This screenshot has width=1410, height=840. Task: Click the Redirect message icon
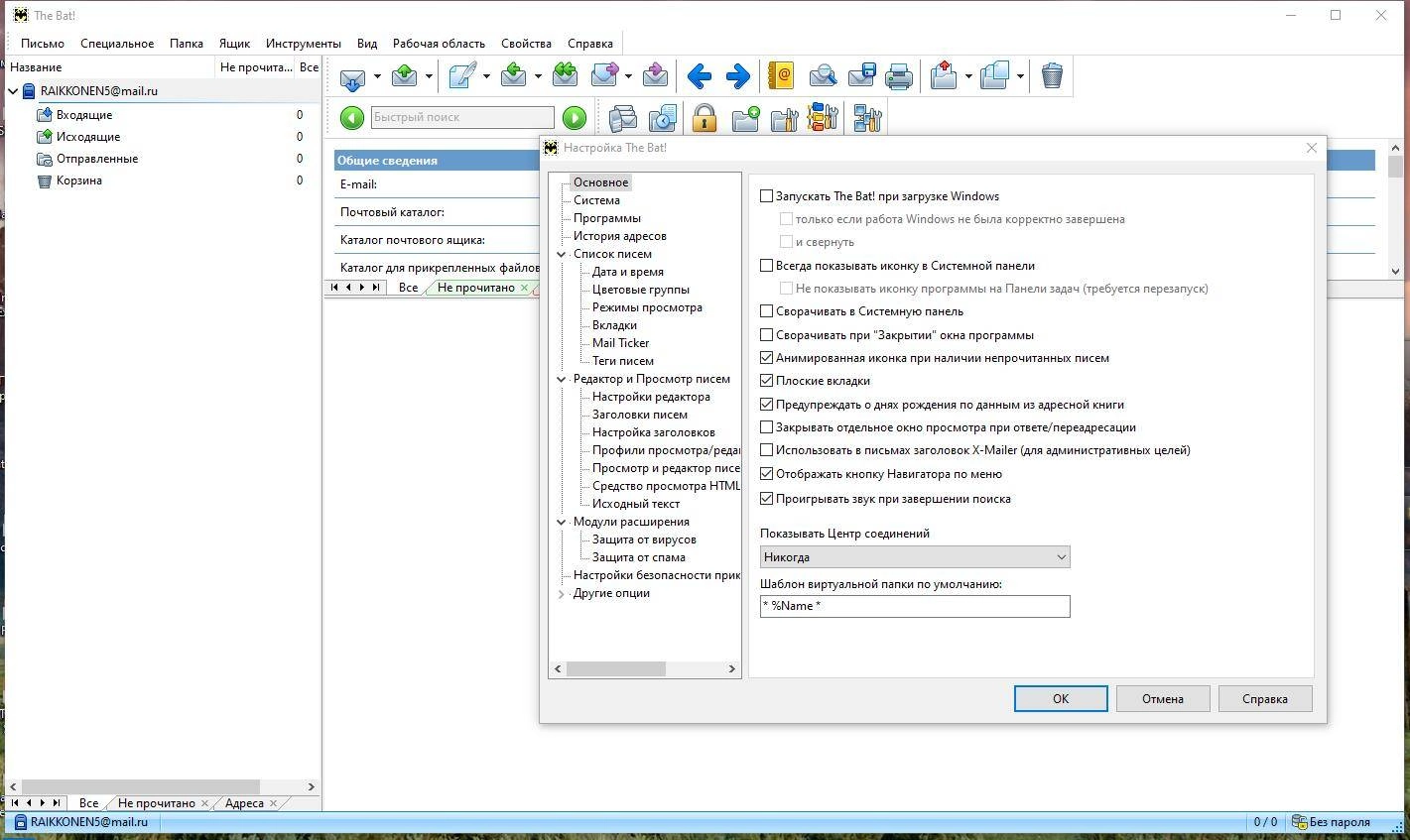point(655,76)
